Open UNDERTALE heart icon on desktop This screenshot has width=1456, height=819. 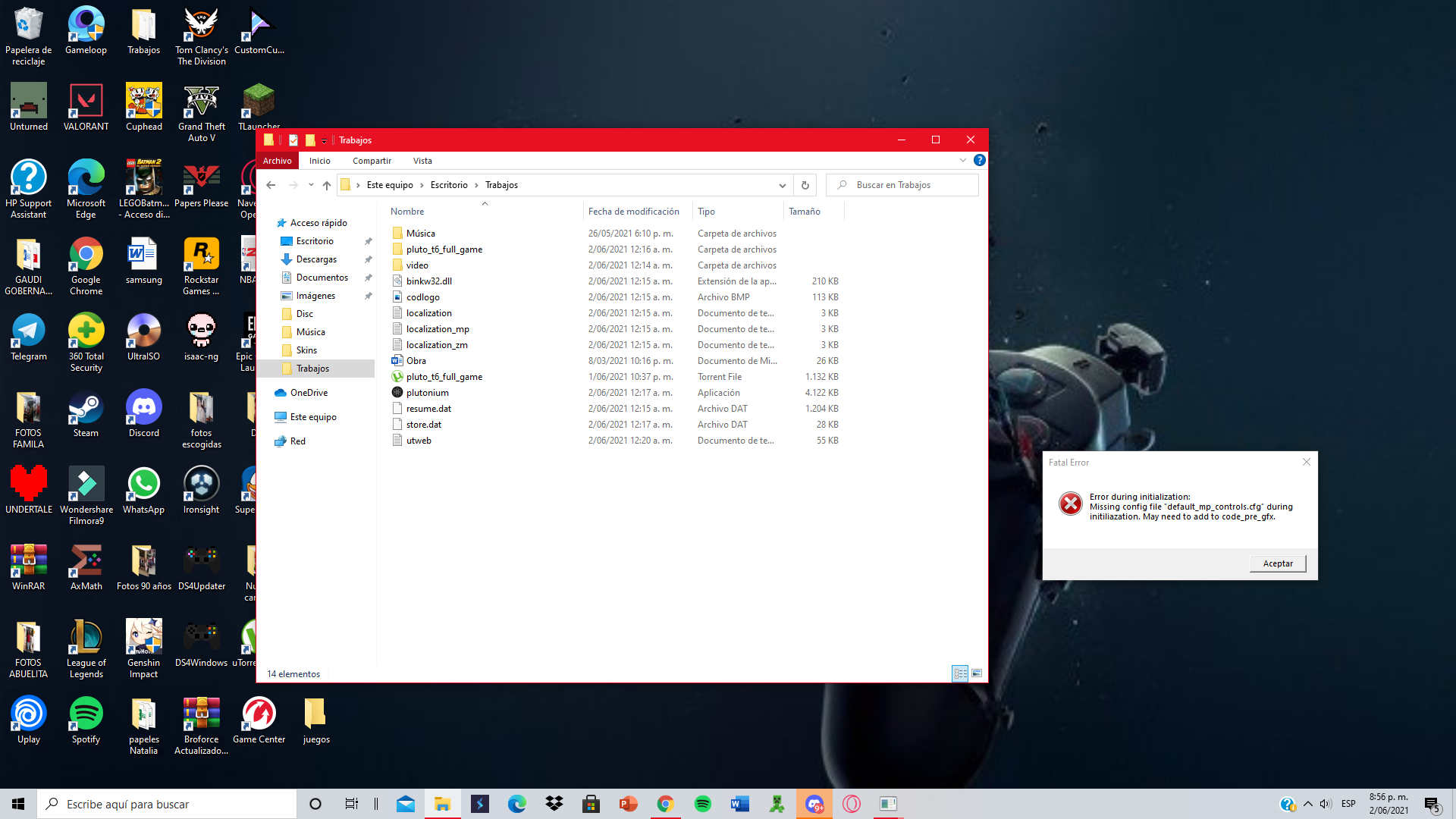pyautogui.click(x=29, y=491)
